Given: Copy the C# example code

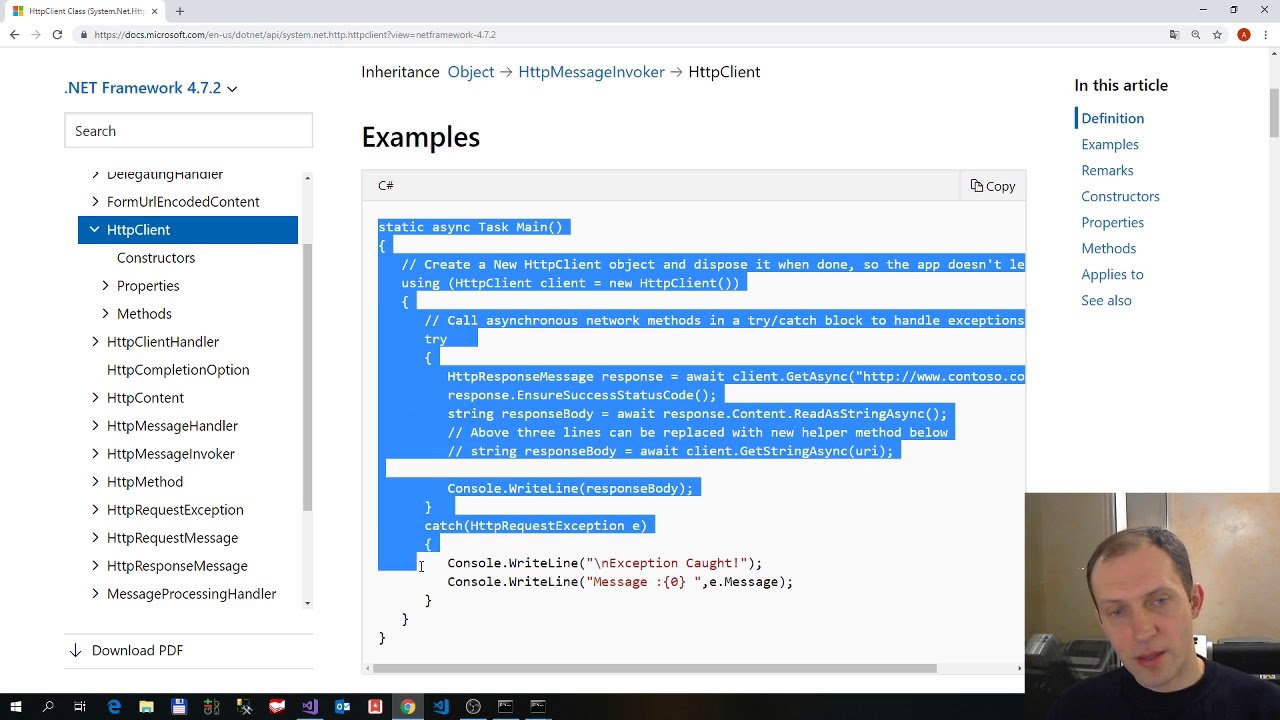Looking at the screenshot, I should (x=993, y=186).
